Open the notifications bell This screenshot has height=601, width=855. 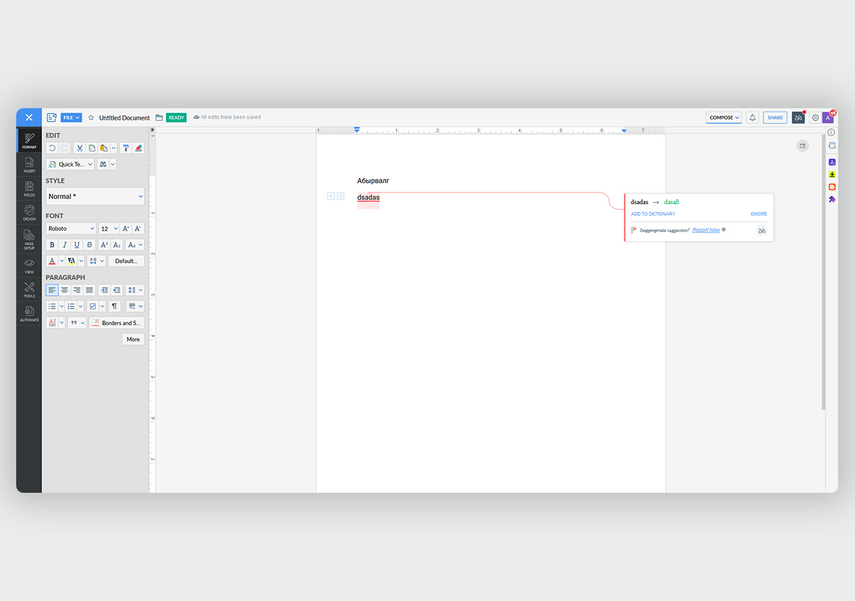tap(752, 117)
